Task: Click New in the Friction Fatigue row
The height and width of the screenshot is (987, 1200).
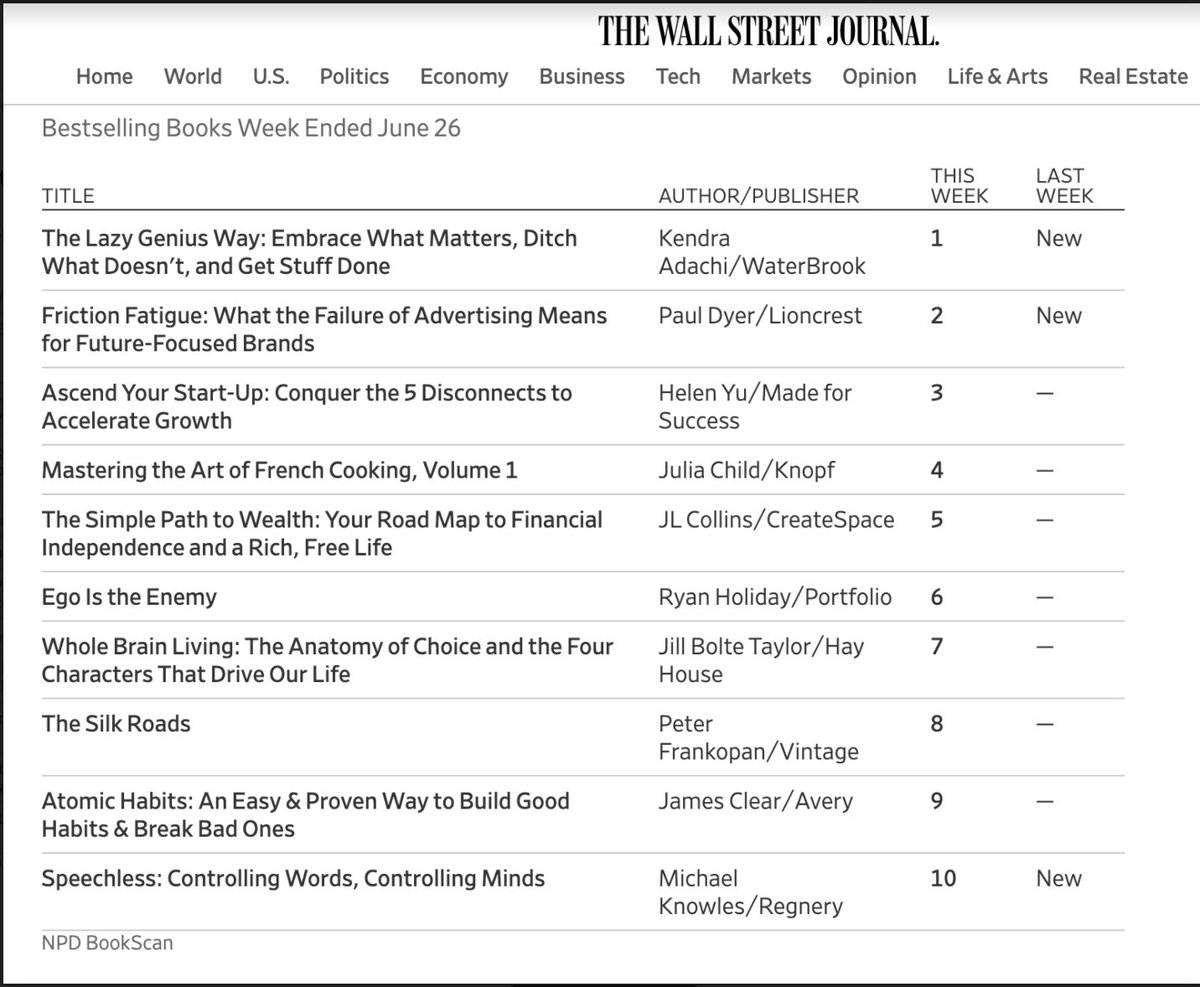Action: (1059, 316)
